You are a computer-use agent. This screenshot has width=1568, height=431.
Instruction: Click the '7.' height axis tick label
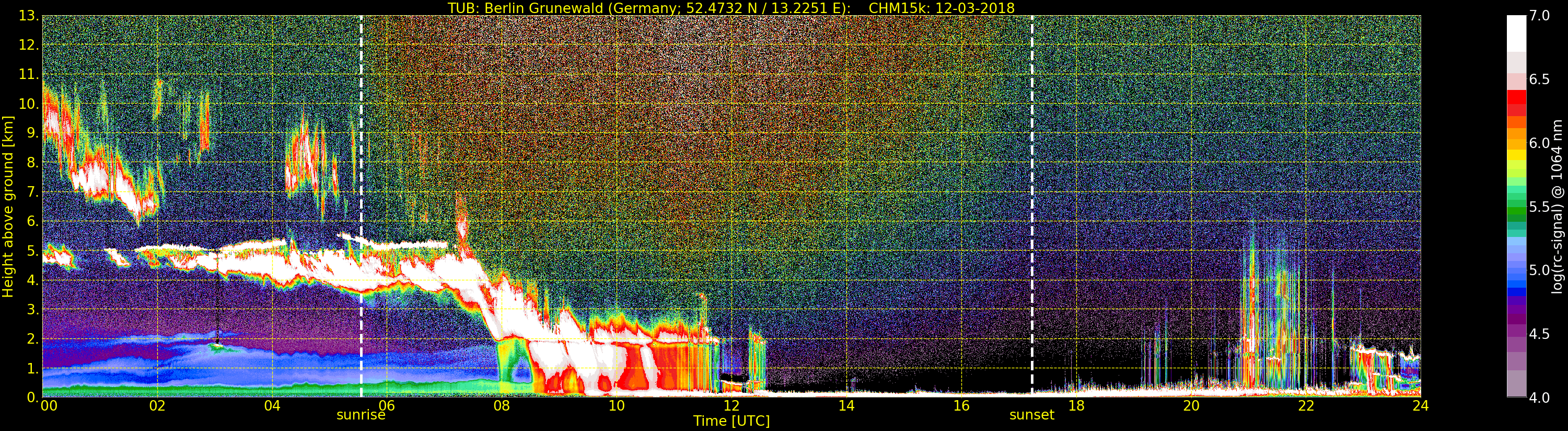[32, 192]
